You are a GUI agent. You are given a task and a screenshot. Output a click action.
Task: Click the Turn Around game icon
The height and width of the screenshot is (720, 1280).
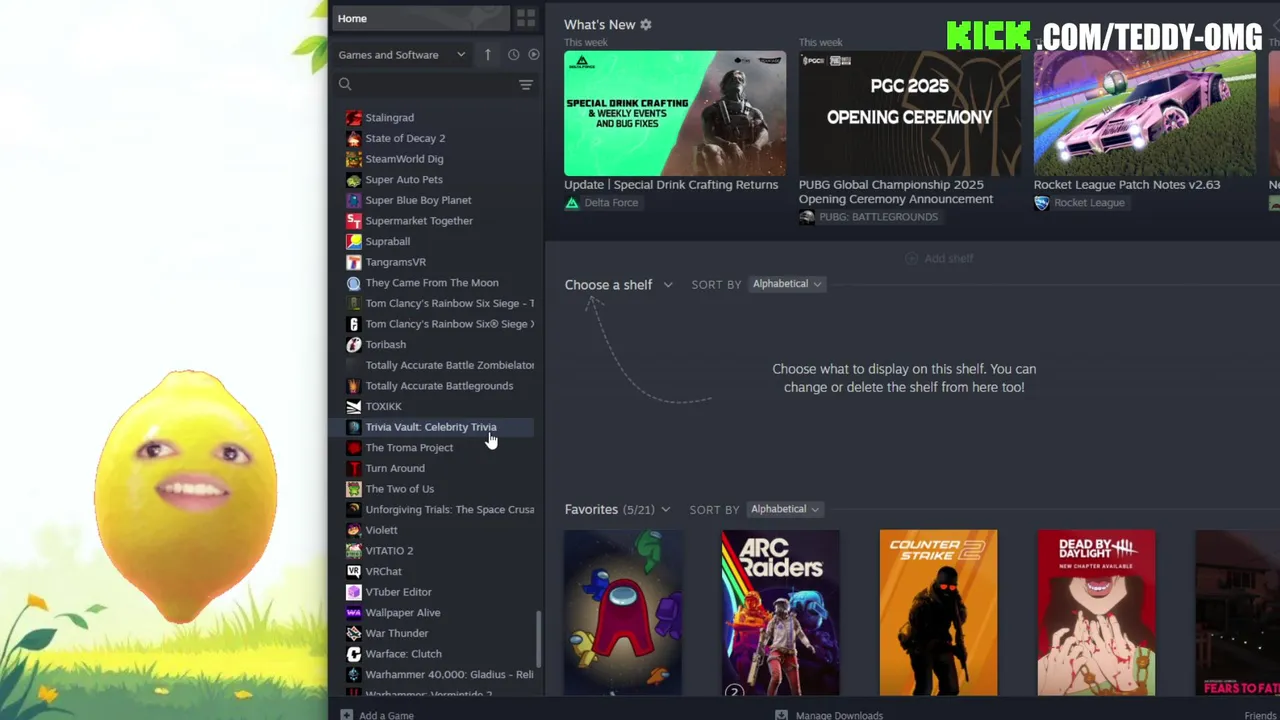pyautogui.click(x=353, y=468)
